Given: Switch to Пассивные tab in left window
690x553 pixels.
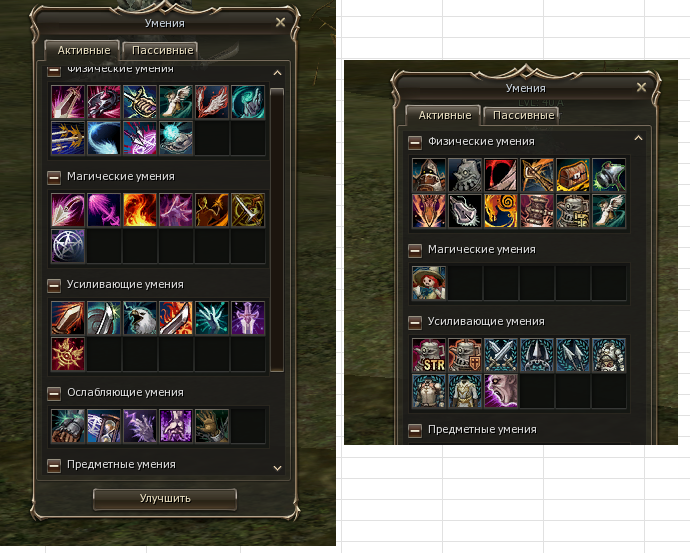Looking at the screenshot, I should coord(161,51).
